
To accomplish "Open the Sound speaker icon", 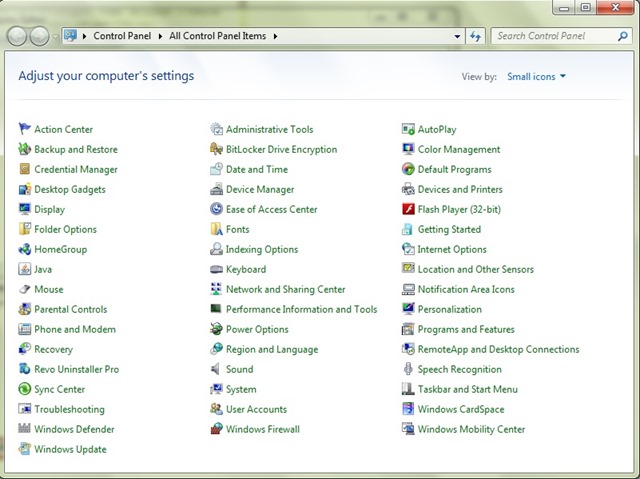I will point(216,369).
